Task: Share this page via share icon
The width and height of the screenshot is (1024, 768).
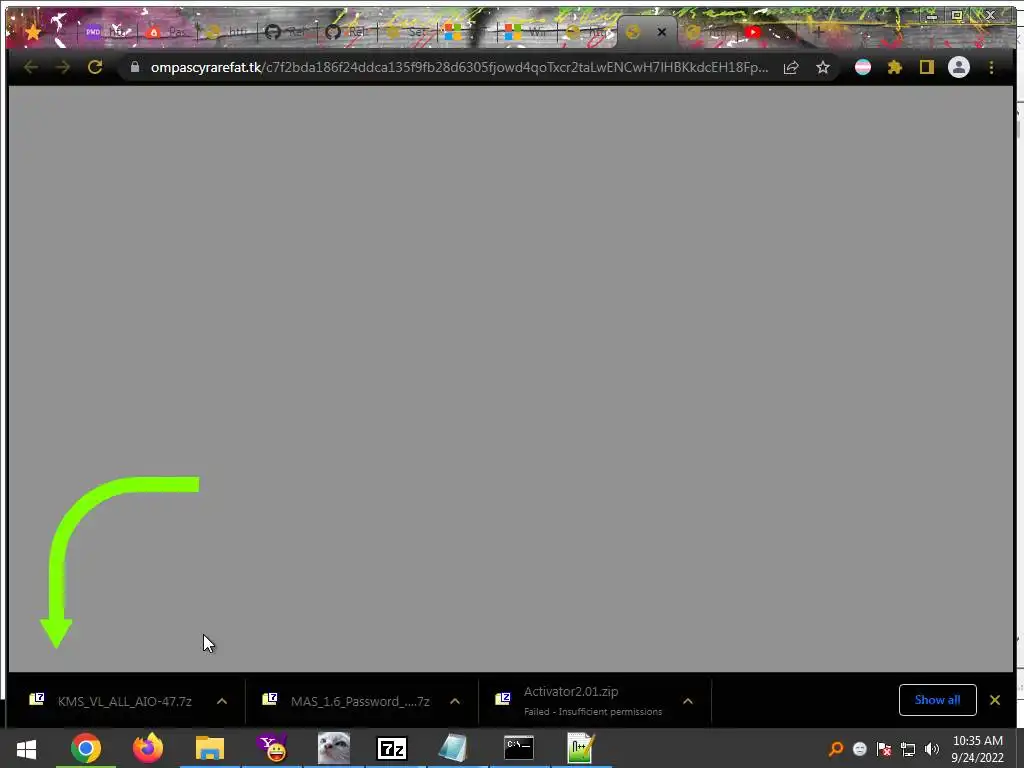Action: pos(791,67)
